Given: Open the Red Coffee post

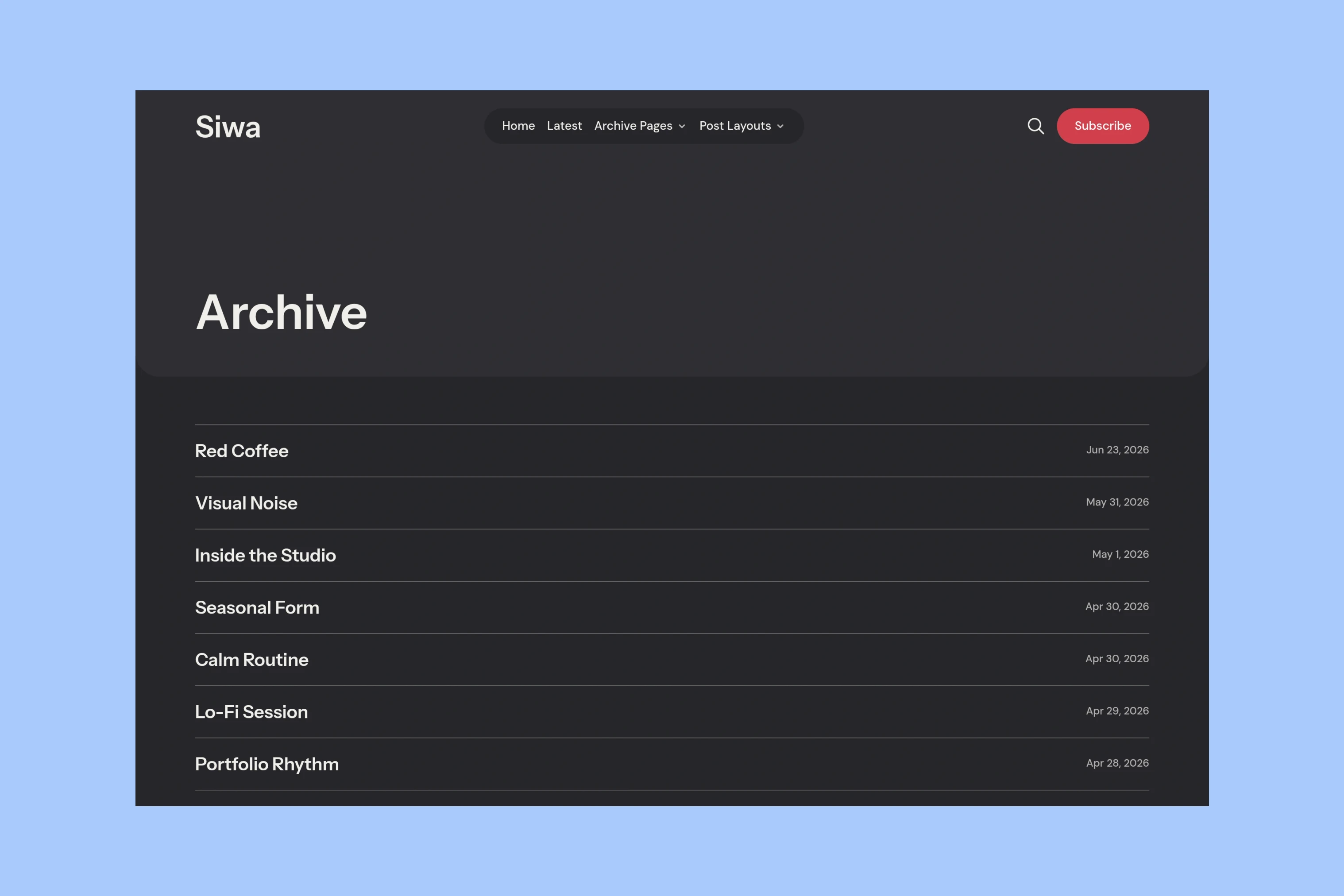Looking at the screenshot, I should pyautogui.click(x=242, y=451).
